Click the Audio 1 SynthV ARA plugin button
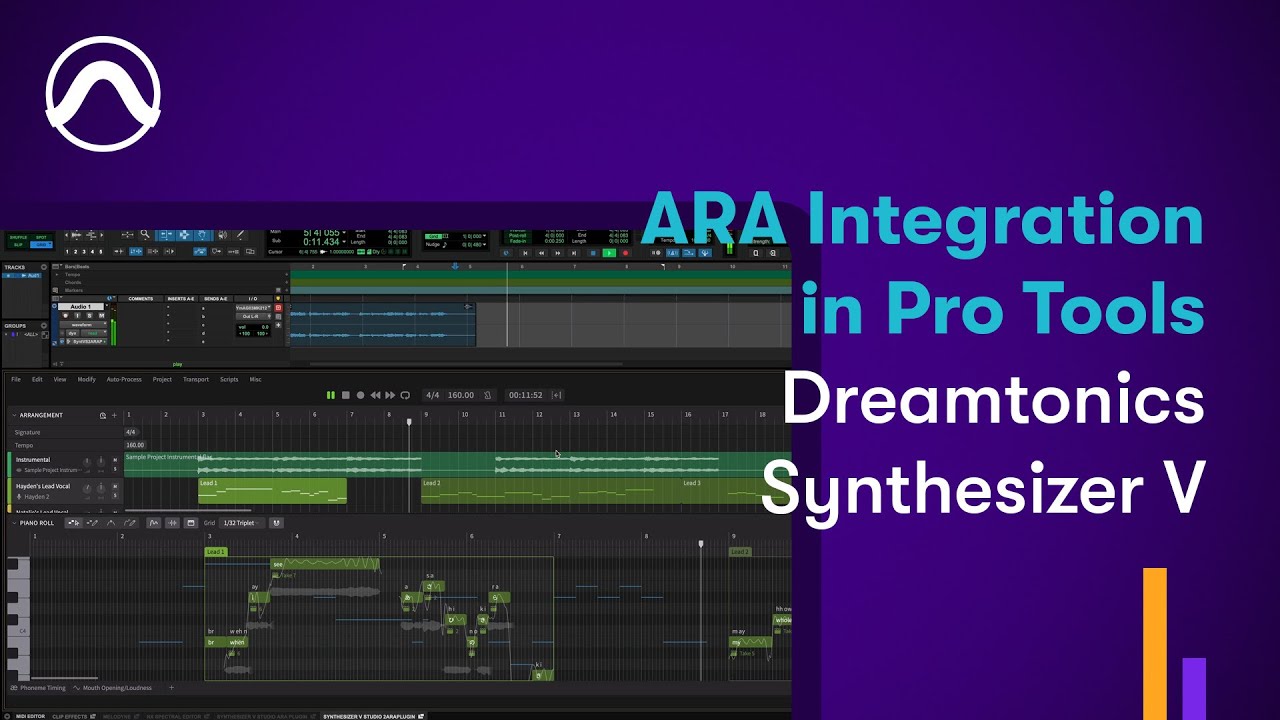Screen dimensions: 1280x720 (x=84, y=341)
